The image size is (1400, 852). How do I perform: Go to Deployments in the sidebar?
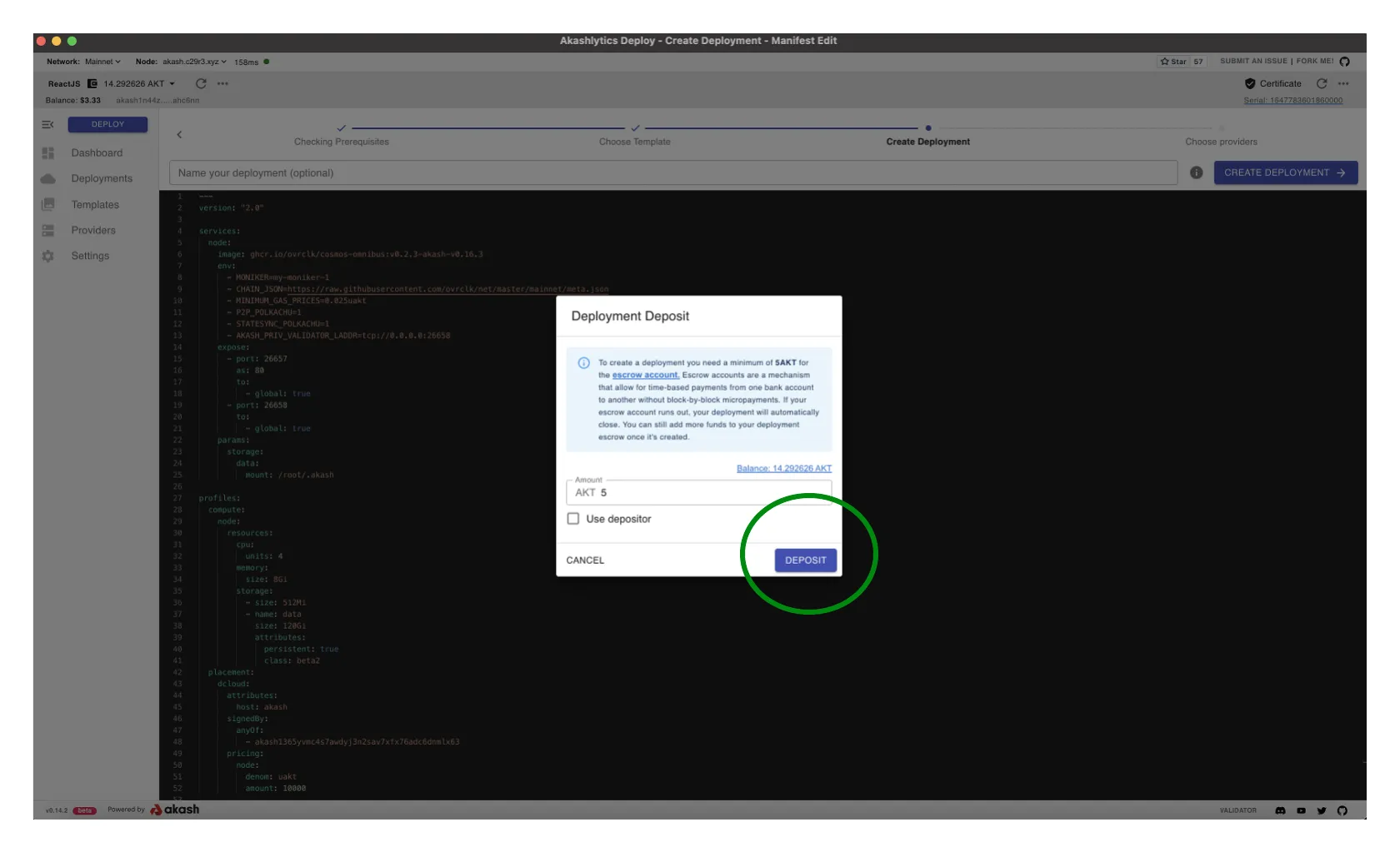[102, 178]
